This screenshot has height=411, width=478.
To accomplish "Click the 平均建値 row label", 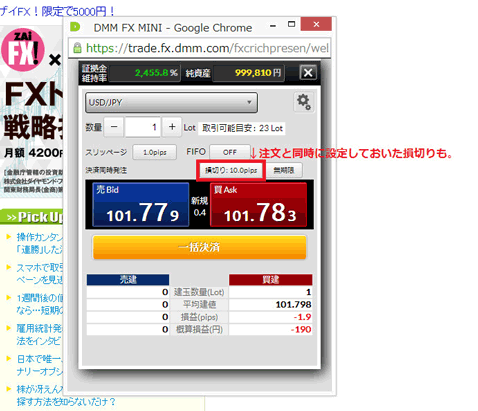I will click(199, 305).
